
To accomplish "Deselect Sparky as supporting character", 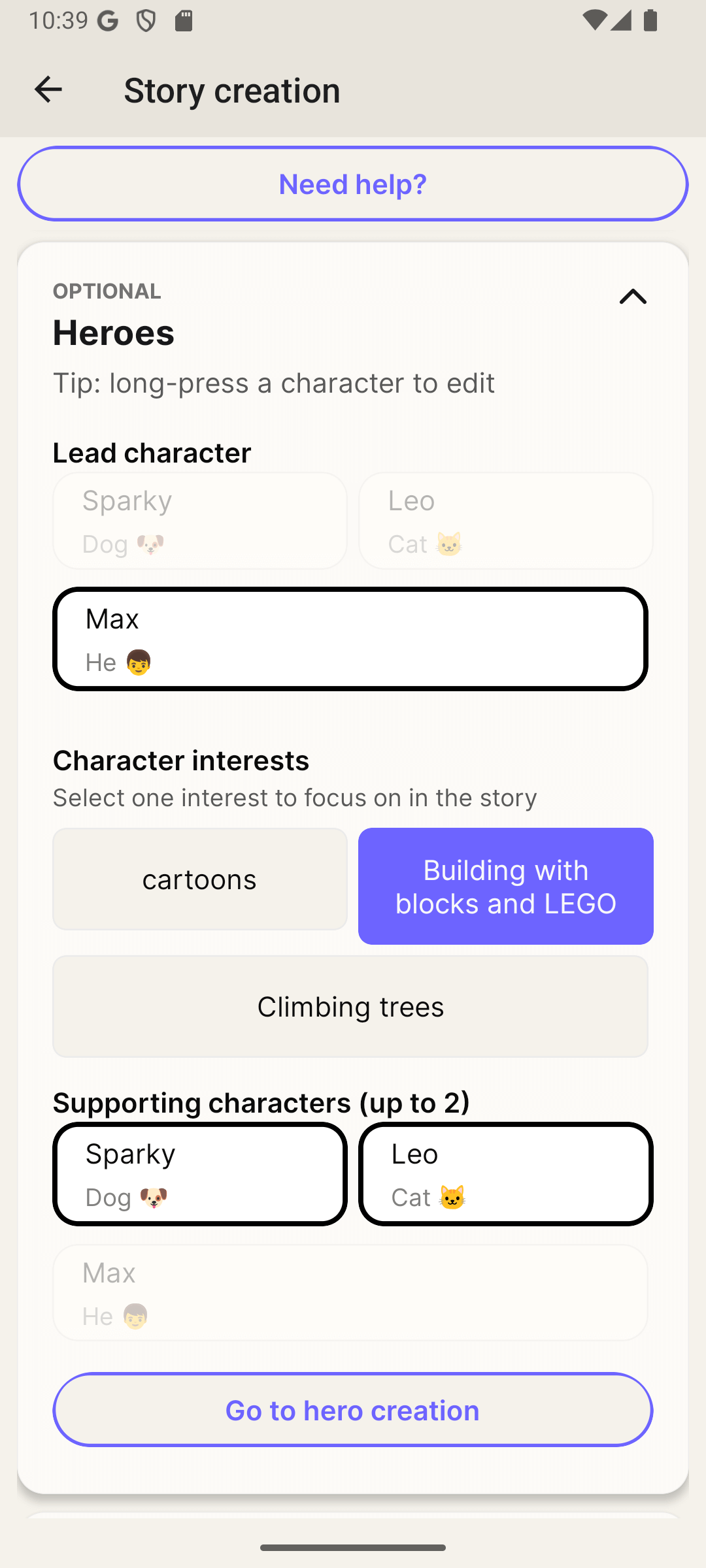I will 200,1174.
